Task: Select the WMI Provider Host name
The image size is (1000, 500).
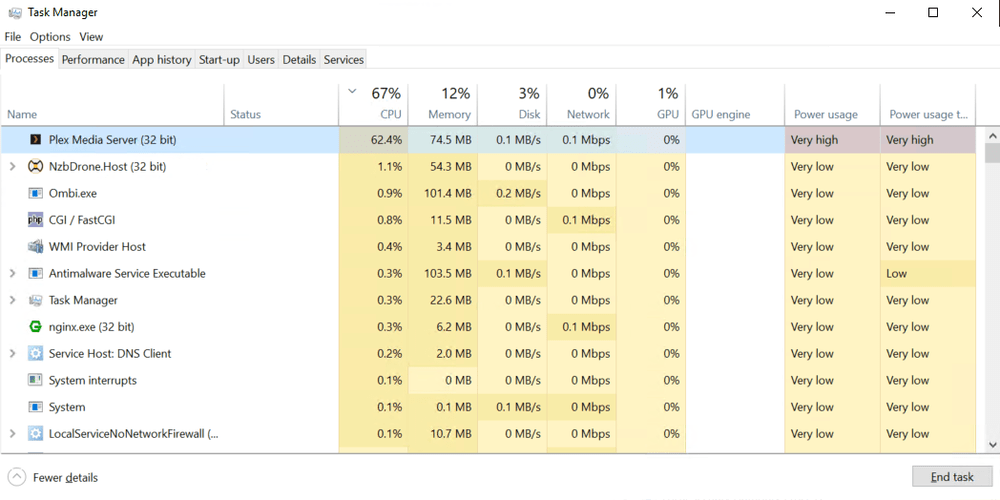Action: (97, 247)
